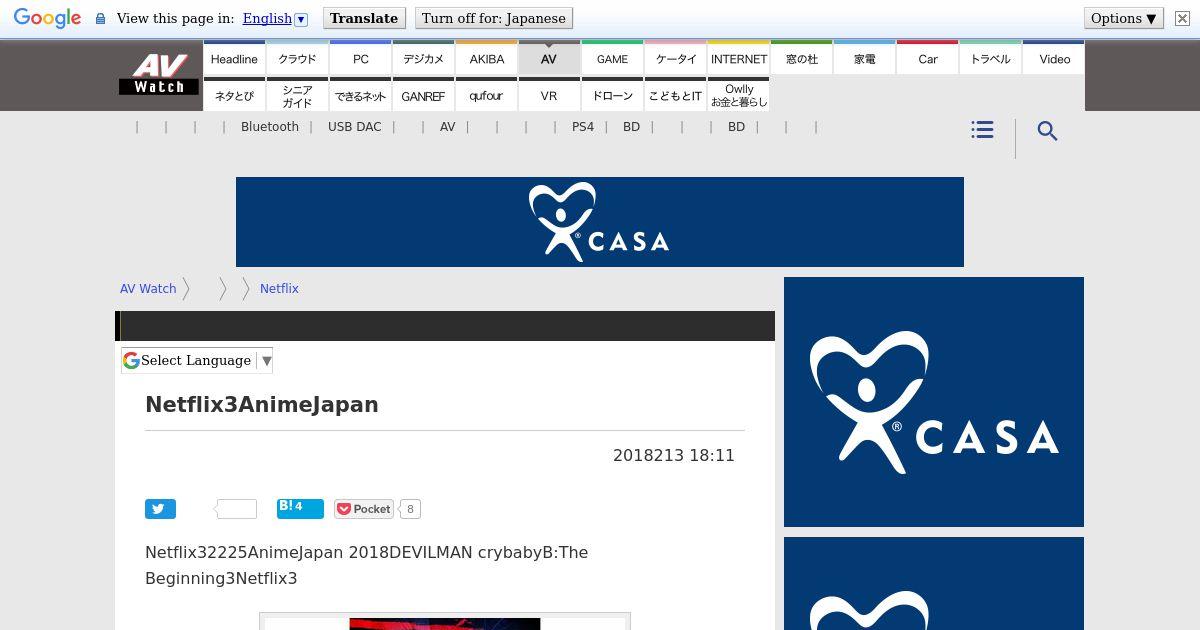
Task: Open the translate Options menu
Action: pyautogui.click(x=1124, y=18)
